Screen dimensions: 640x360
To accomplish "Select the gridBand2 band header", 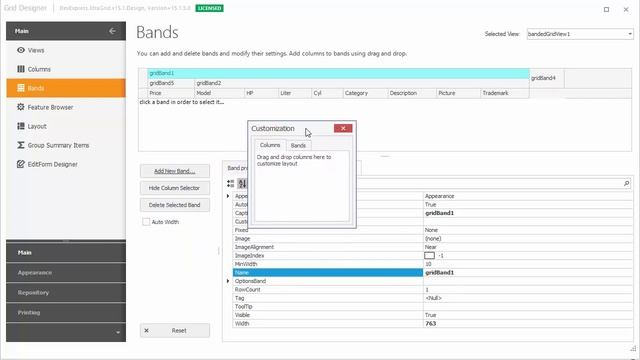I will coord(362,83).
